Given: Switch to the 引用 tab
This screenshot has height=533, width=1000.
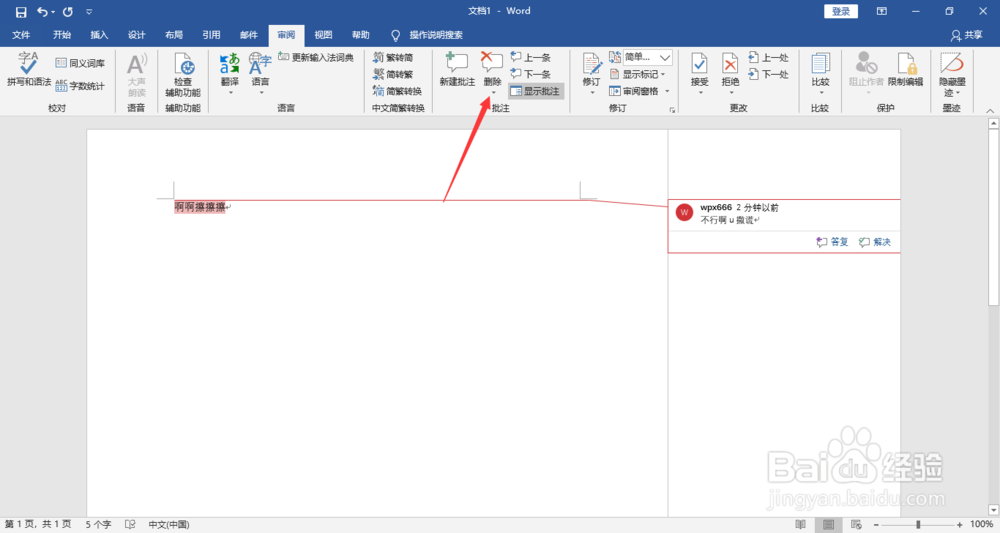Looking at the screenshot, I should (x=211, y=35).
